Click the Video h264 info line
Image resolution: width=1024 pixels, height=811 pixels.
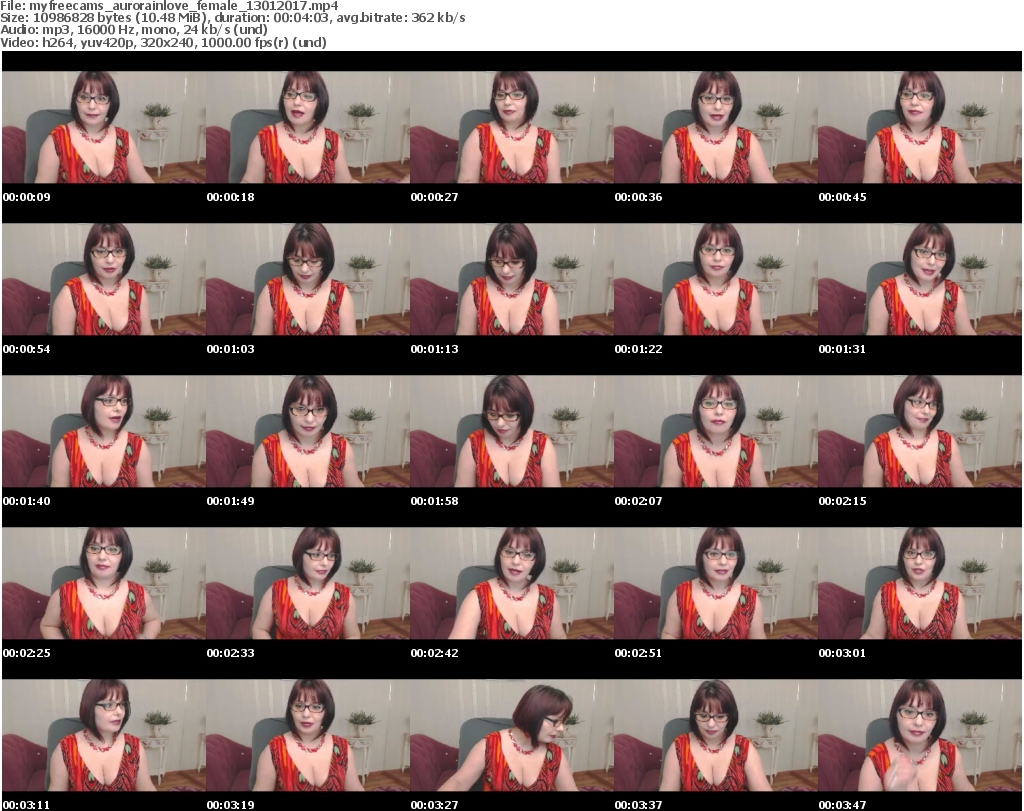coord(163,42)
